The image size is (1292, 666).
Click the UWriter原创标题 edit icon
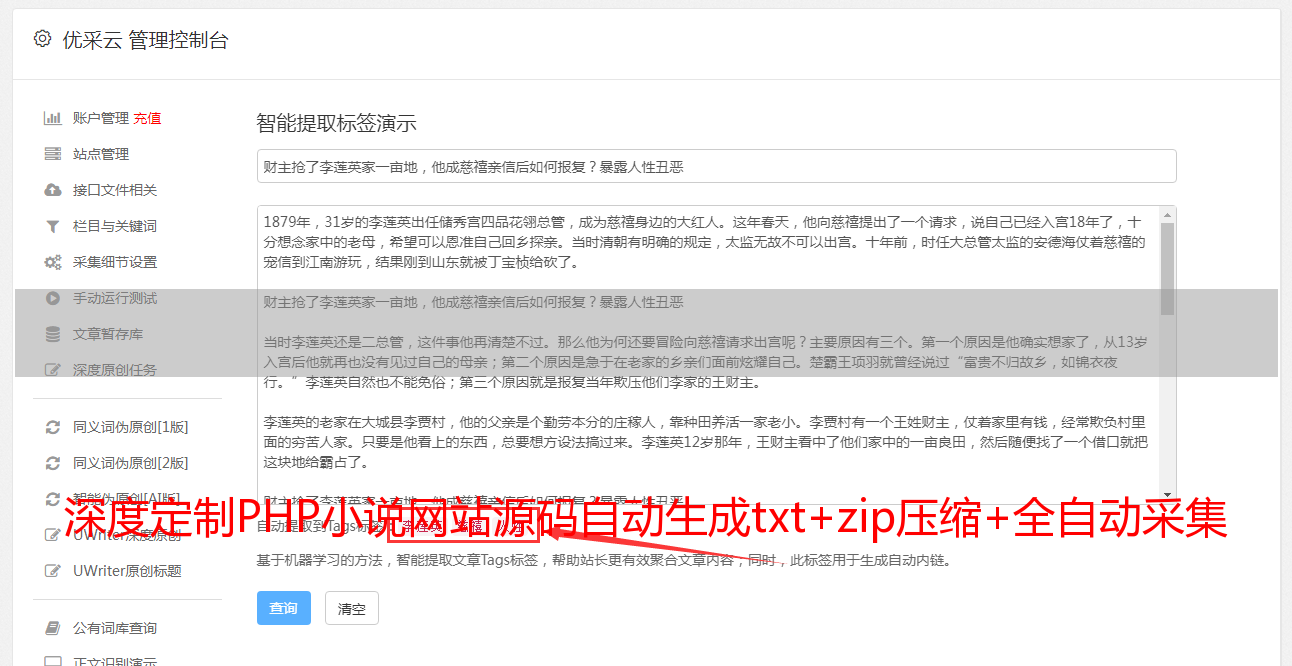click(x=52, y=571)
